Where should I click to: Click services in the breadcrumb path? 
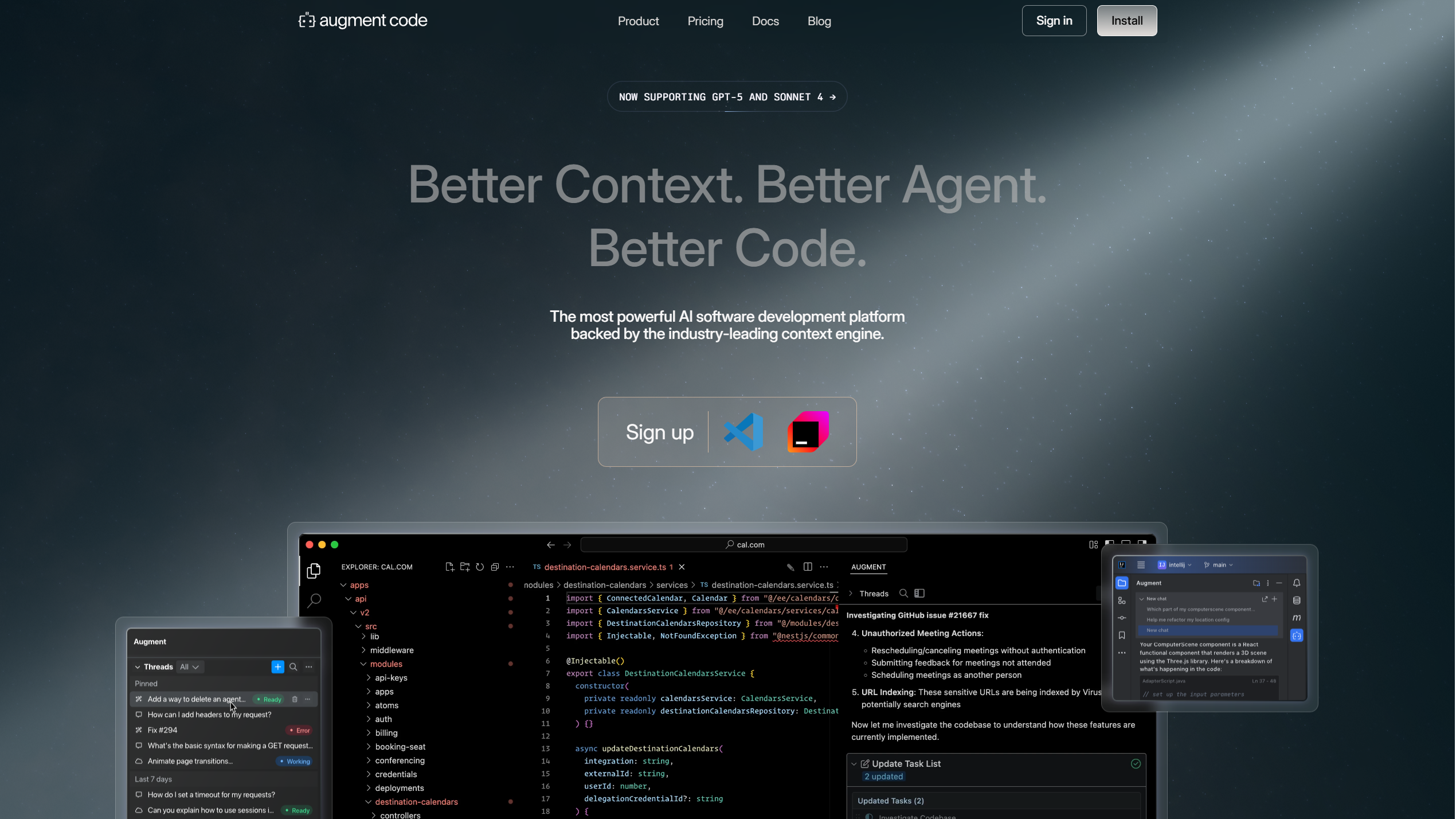pyautogui.click(x=672, y=585)
